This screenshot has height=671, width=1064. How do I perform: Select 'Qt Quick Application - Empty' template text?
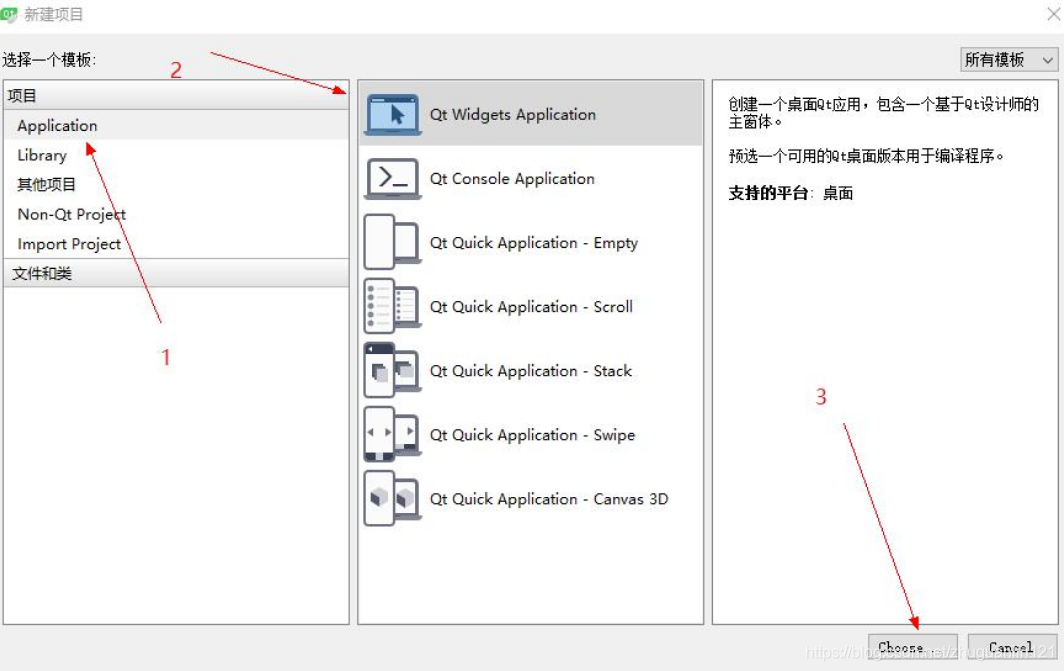point(533,243)
